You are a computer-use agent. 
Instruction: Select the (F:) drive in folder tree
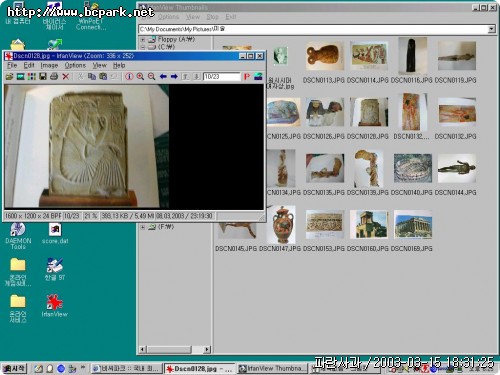pyautogui.click(x=166, y=227)
